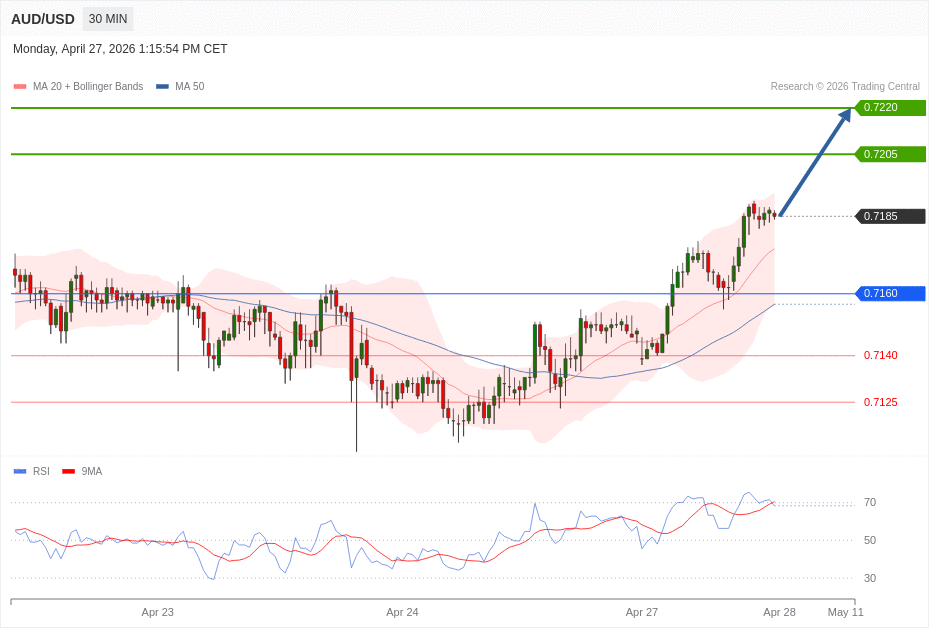Click the blue MA 50 legend swatch
The image size is (929, 629).
pos(162,87)
